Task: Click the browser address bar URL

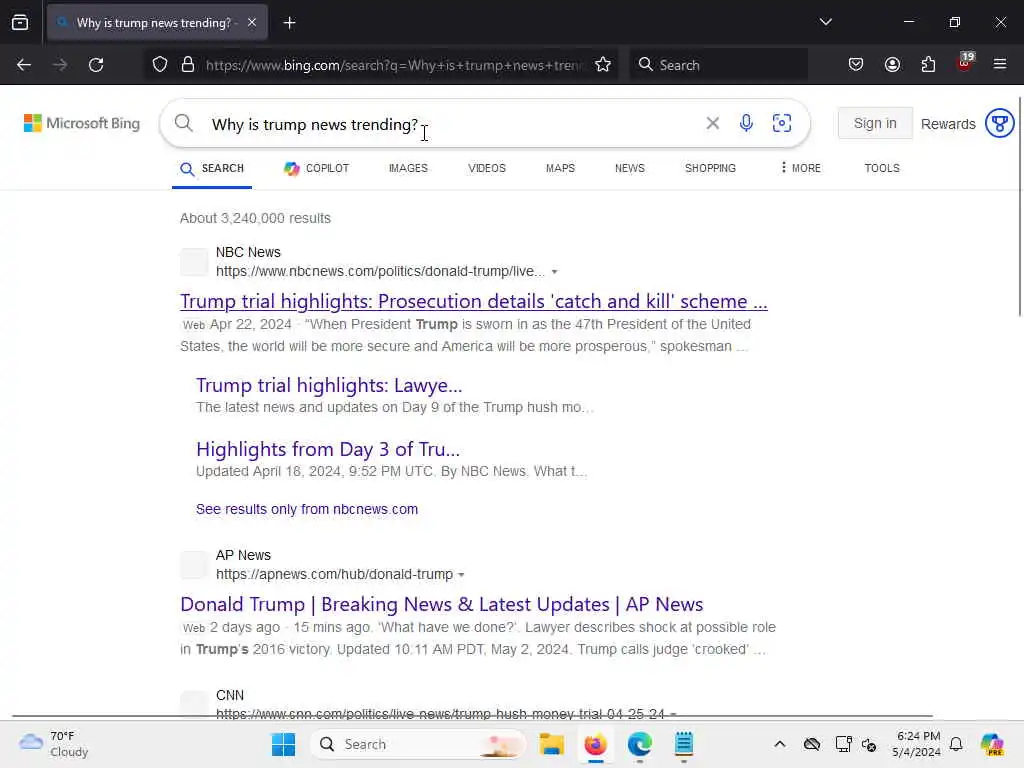Action: point(393,65)
